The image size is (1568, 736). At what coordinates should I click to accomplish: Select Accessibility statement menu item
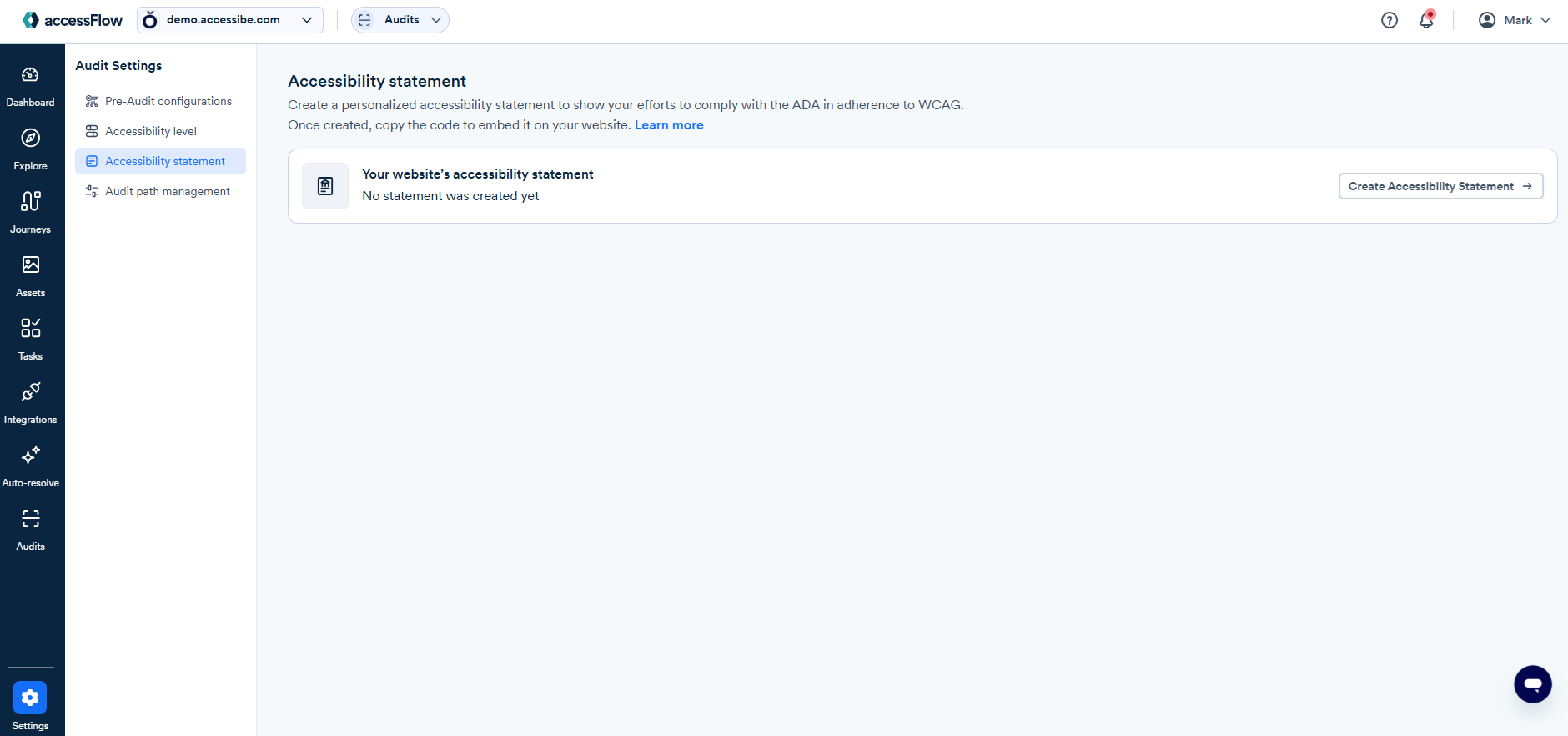click(160, 161)
